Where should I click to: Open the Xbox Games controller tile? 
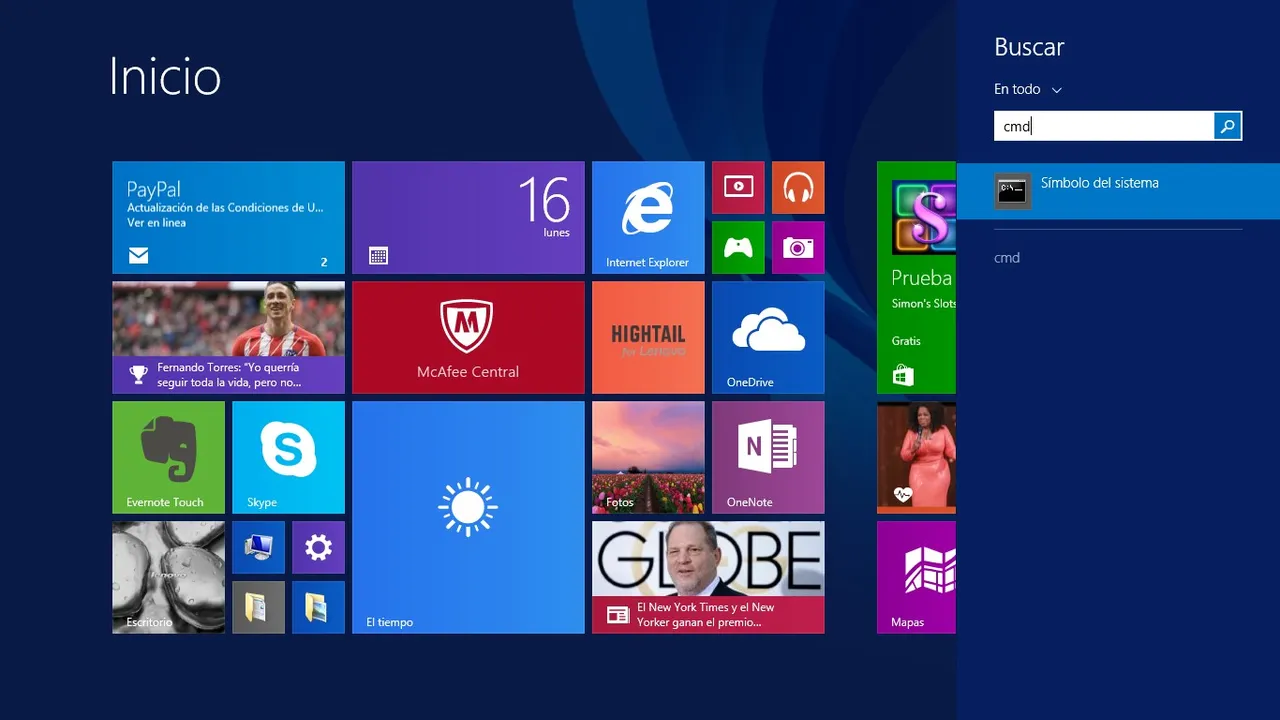[x=738, y=247]
